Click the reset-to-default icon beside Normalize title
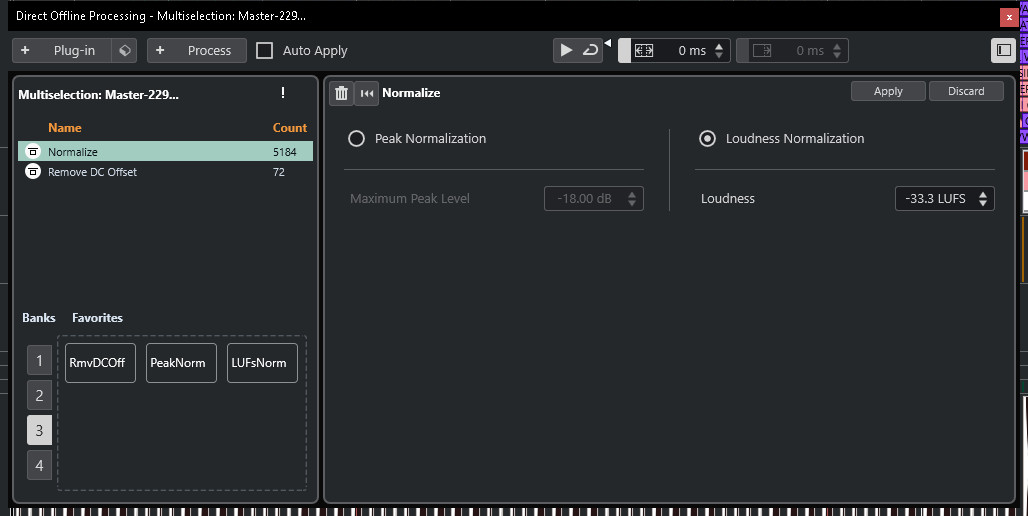 click(367, 93)
